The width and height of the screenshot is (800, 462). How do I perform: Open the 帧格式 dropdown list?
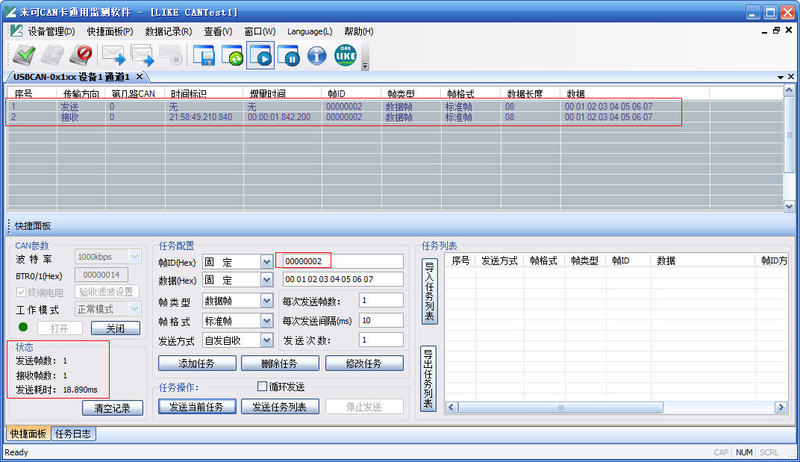pyautogui.click(x=266, y=321)
